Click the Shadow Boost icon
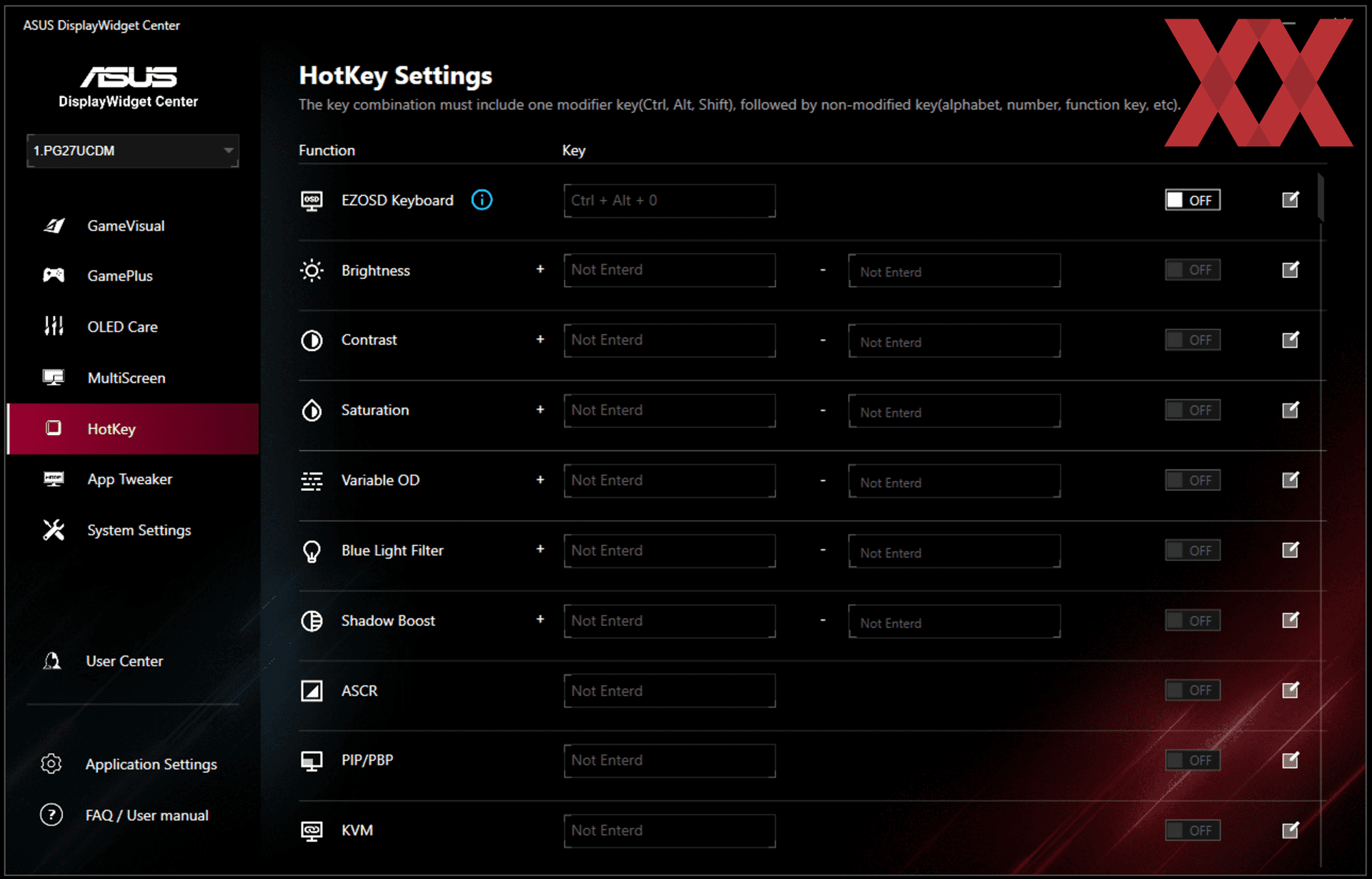1372x879 pixels. tap(312, 621)
